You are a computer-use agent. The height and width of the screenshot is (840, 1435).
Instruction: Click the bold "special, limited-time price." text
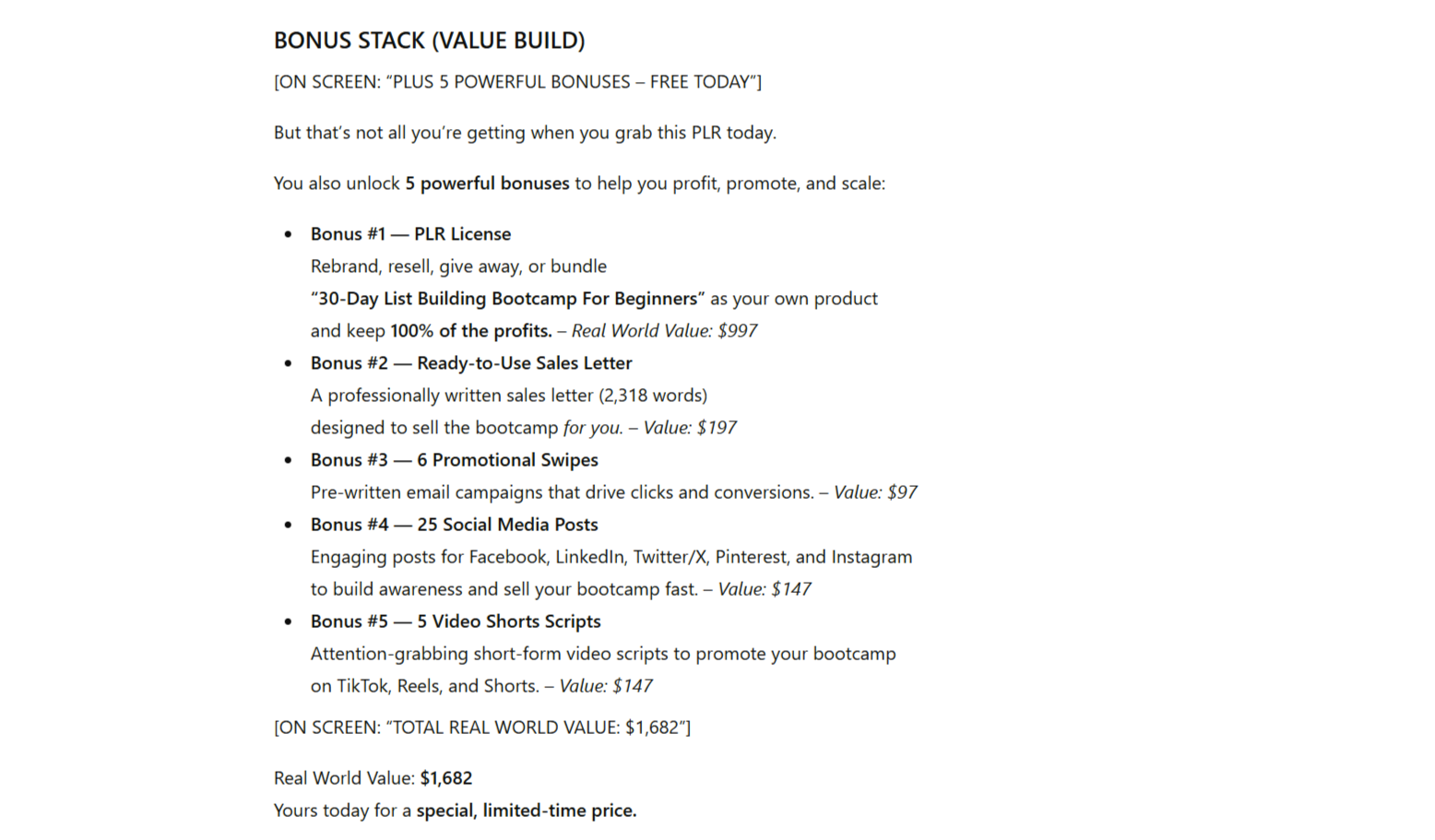(526, 810)
